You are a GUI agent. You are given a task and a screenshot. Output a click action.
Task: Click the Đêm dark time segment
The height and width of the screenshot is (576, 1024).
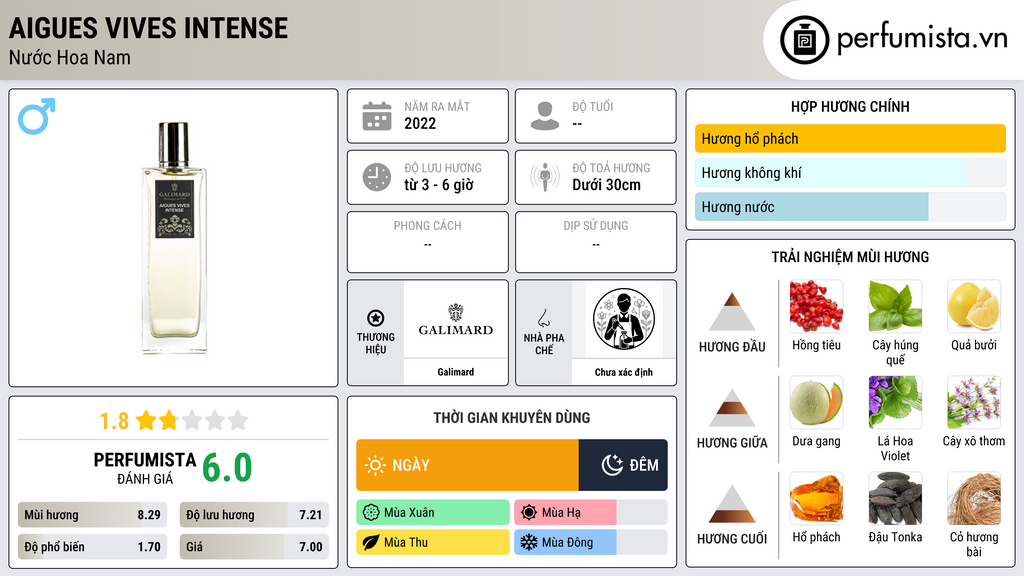[623, 465]
